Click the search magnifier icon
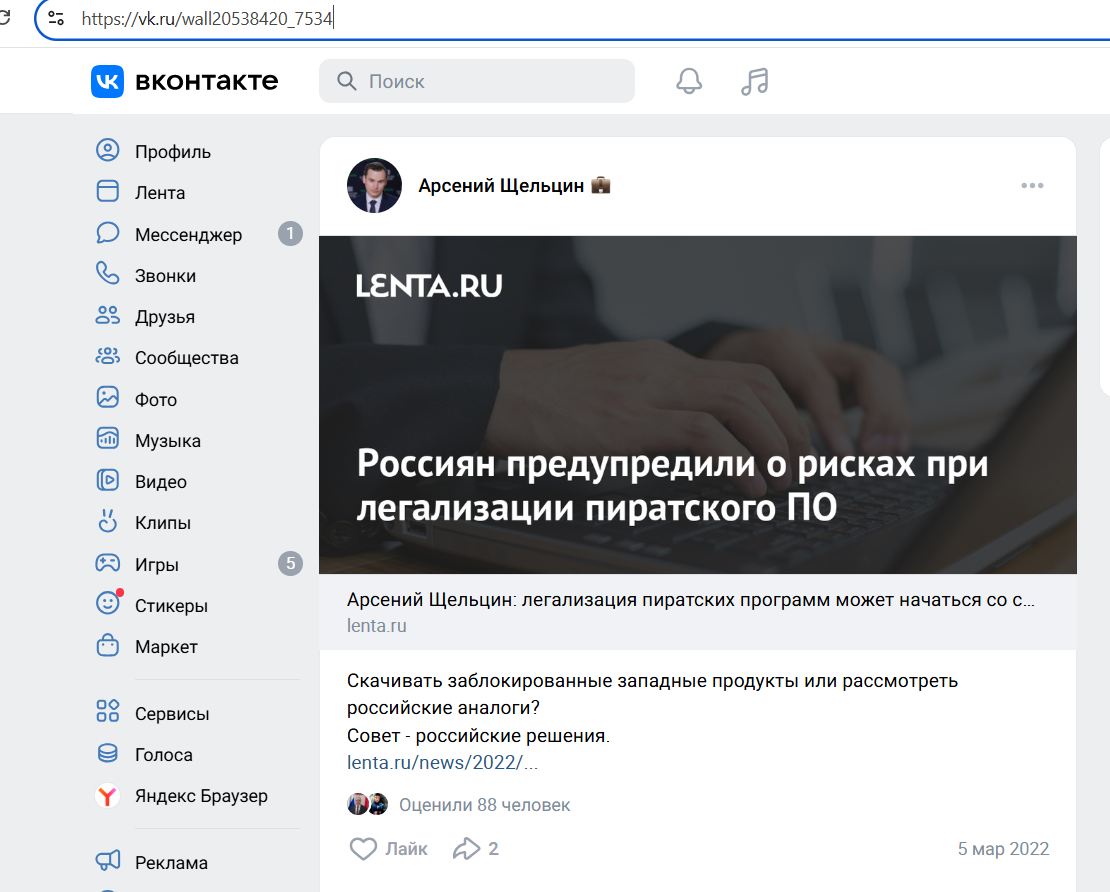This screenshot has width=1110, height=892. [x=346, y=81]
